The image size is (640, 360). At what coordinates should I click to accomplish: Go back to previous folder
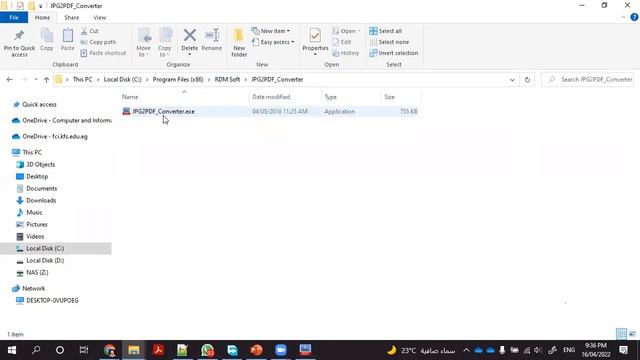click(9, 80)
